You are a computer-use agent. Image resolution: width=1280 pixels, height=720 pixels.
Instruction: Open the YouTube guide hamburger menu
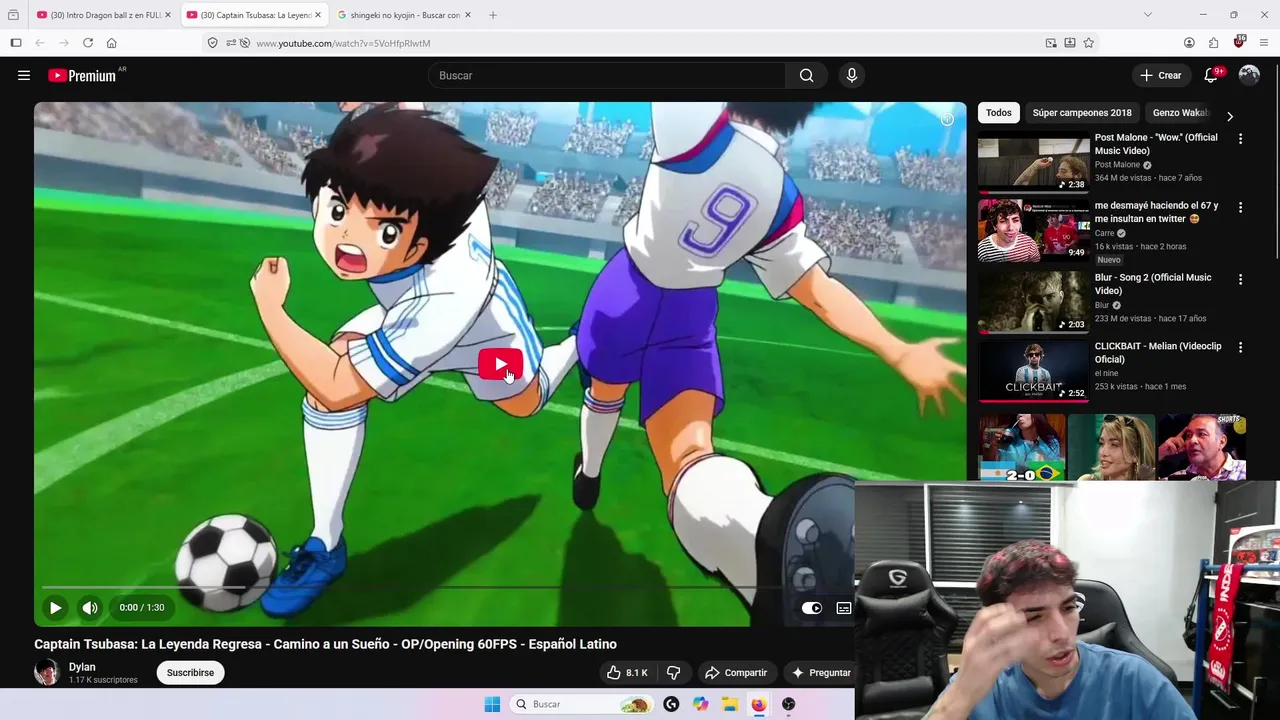coord(24,75)
